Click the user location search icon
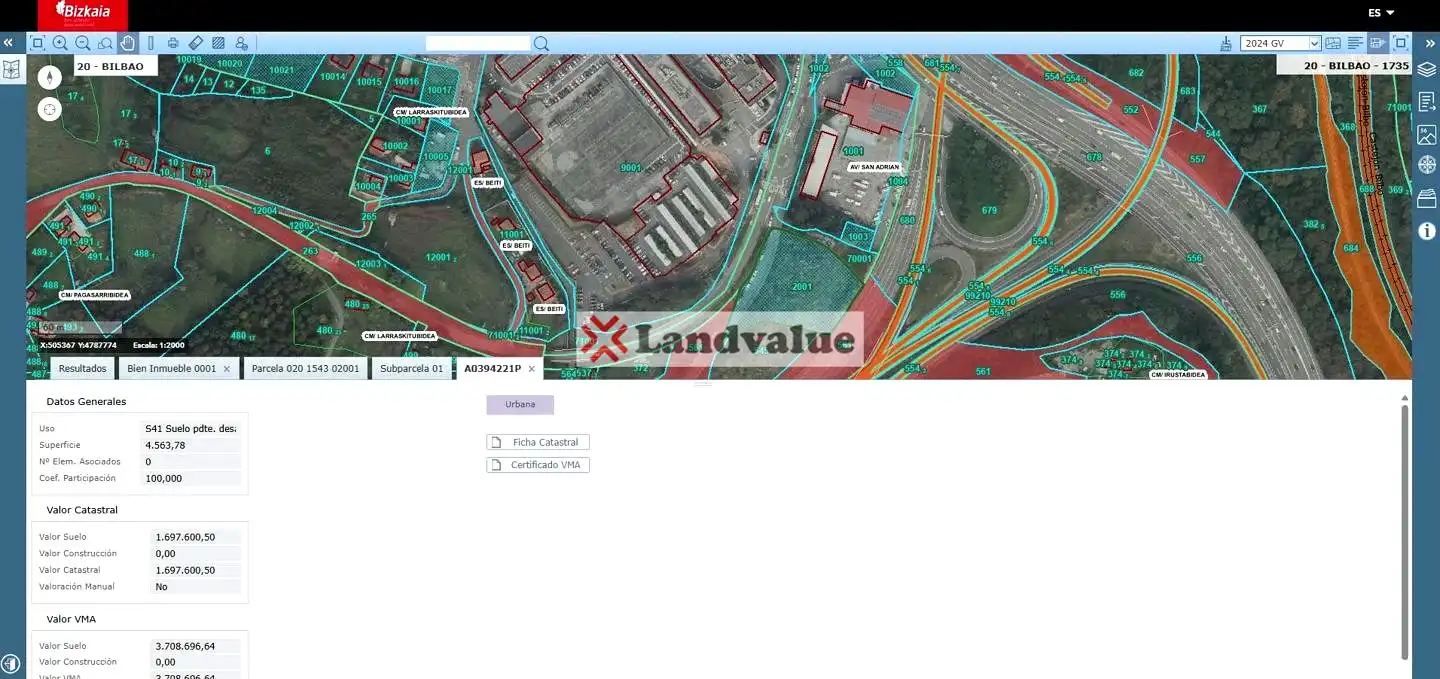Screen dimensions: 1440x679 click(x=241, y=43)
